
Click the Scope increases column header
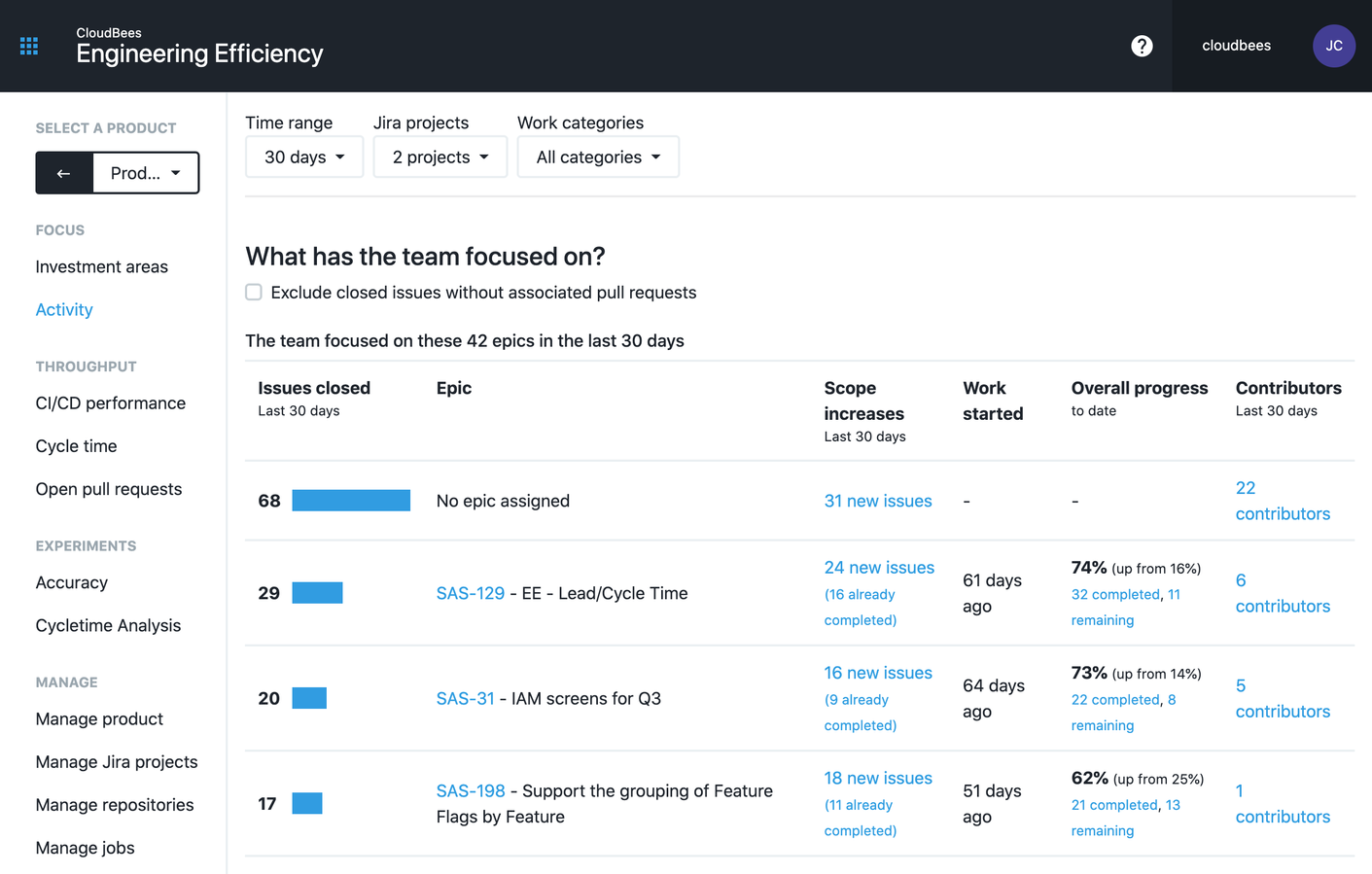[864, 401]
